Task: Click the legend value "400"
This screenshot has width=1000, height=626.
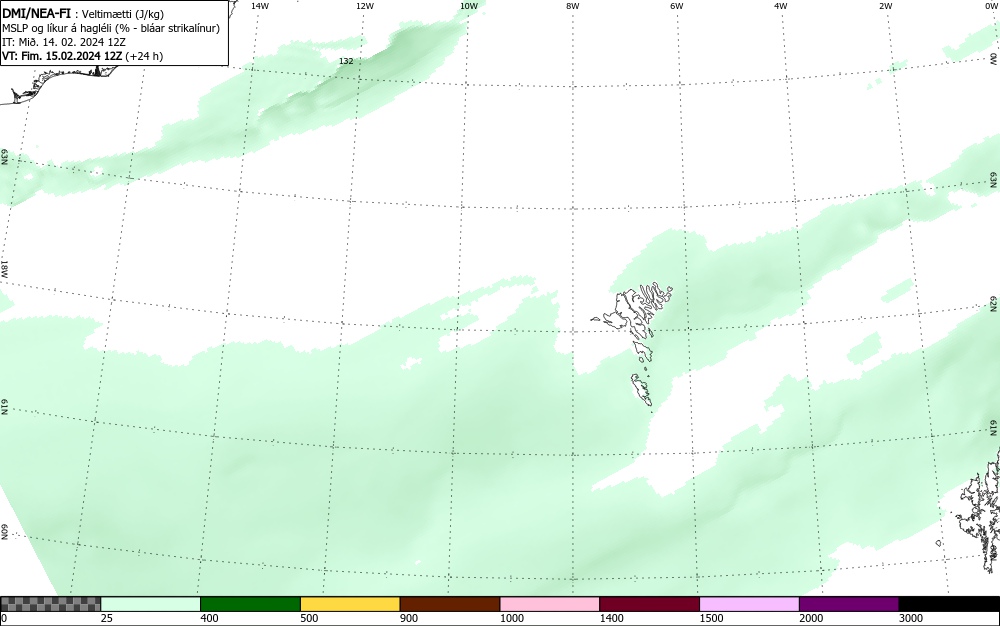Action: (209, 618)
